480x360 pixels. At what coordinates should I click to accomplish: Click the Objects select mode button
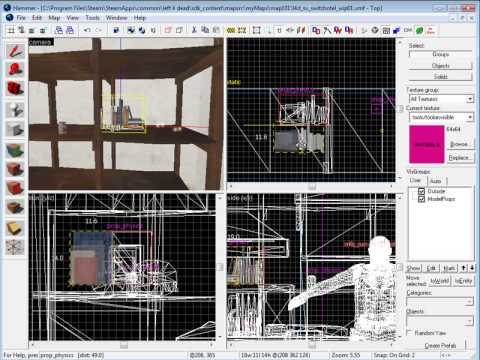440,66
